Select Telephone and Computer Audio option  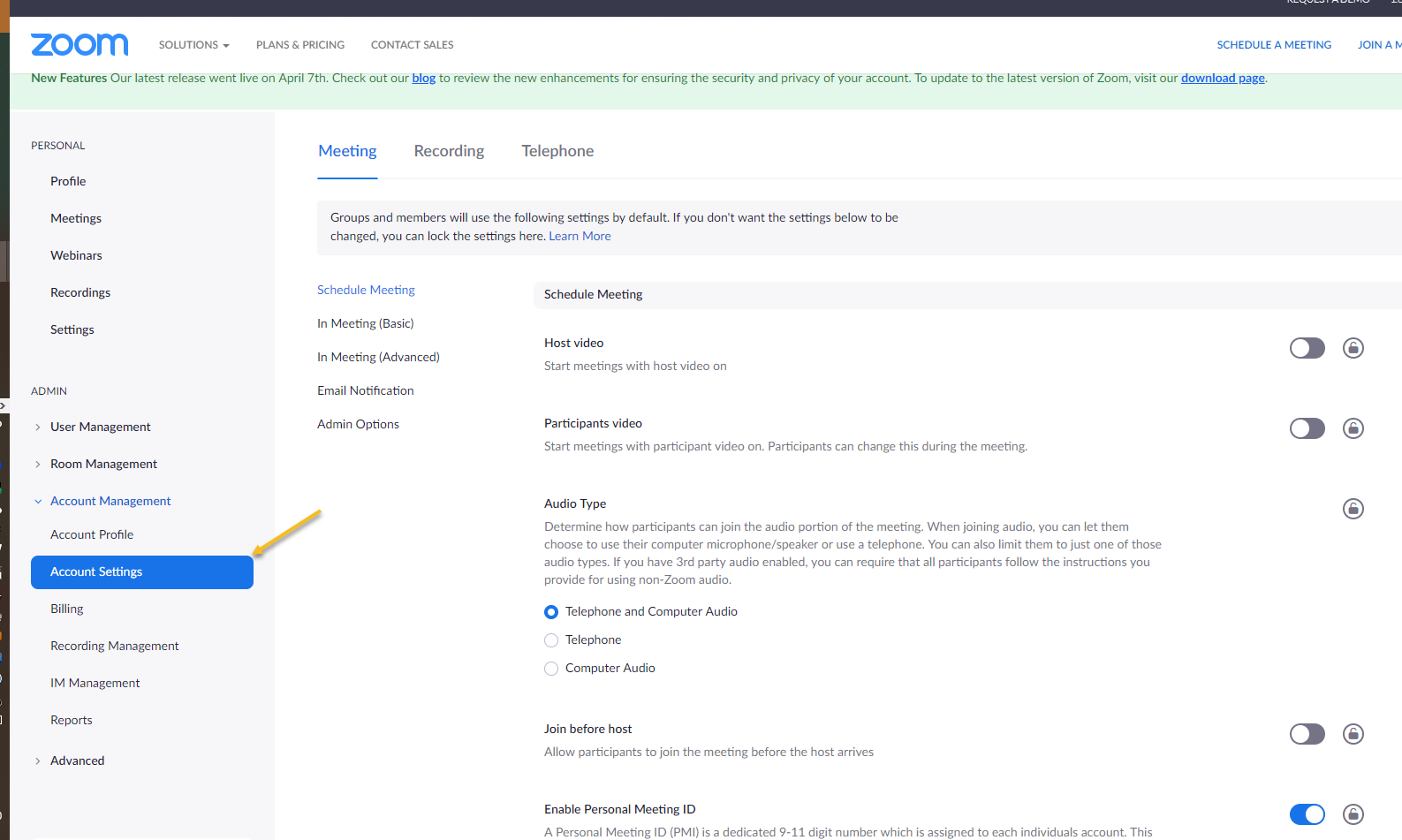coord(551,612)
